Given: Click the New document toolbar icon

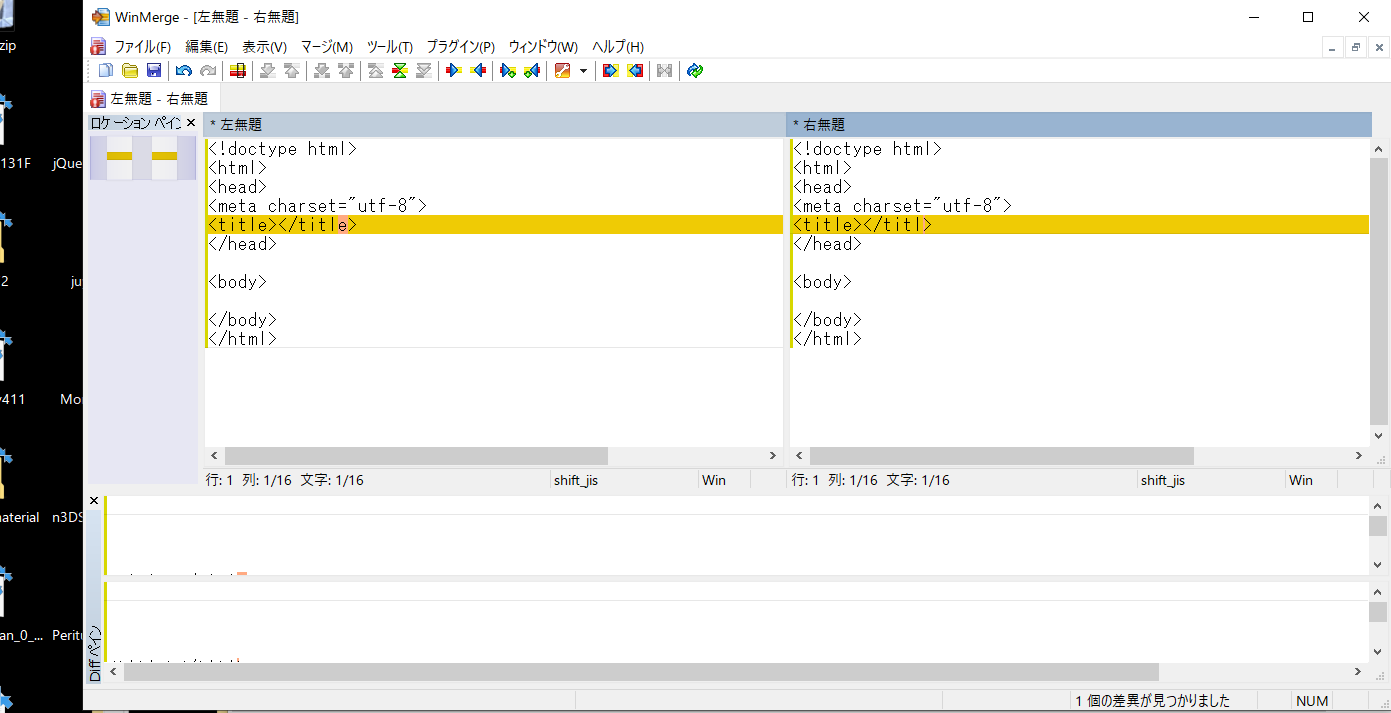Looking at the screenshot, I should pos(106,70).
